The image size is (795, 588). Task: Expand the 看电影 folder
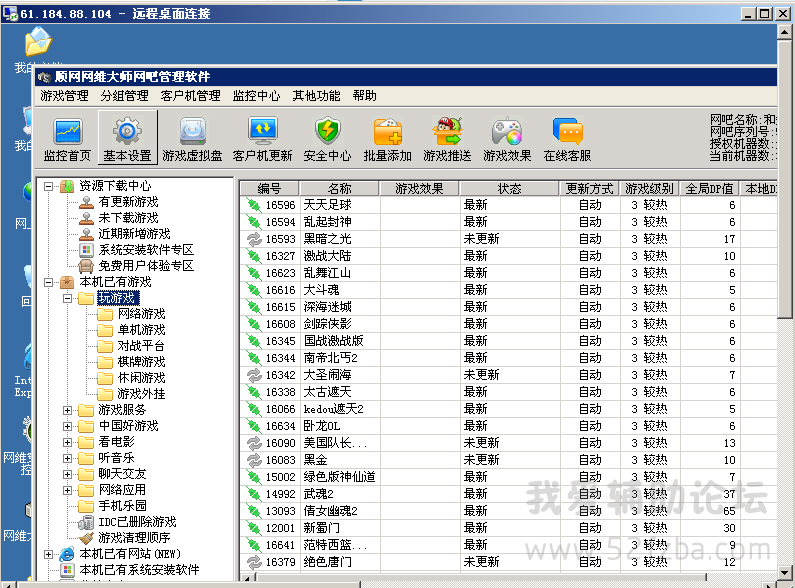pos(67,442)
